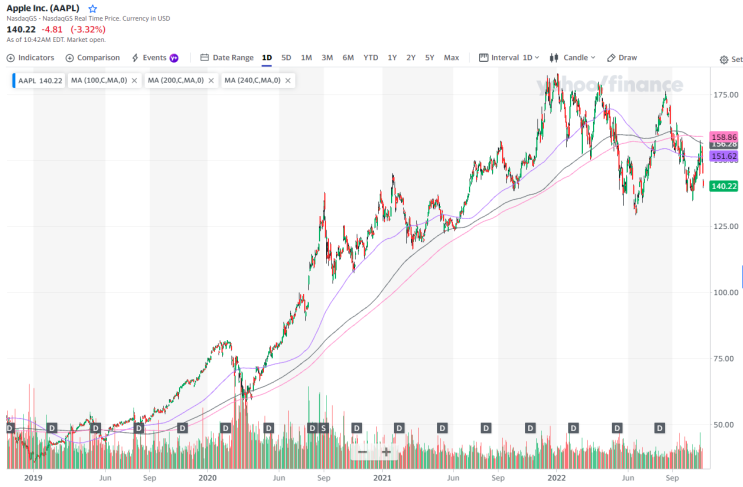Click the 100.00 price axis label
The width and height of the screenshot is (743, 487).
(x=726, y=292)
